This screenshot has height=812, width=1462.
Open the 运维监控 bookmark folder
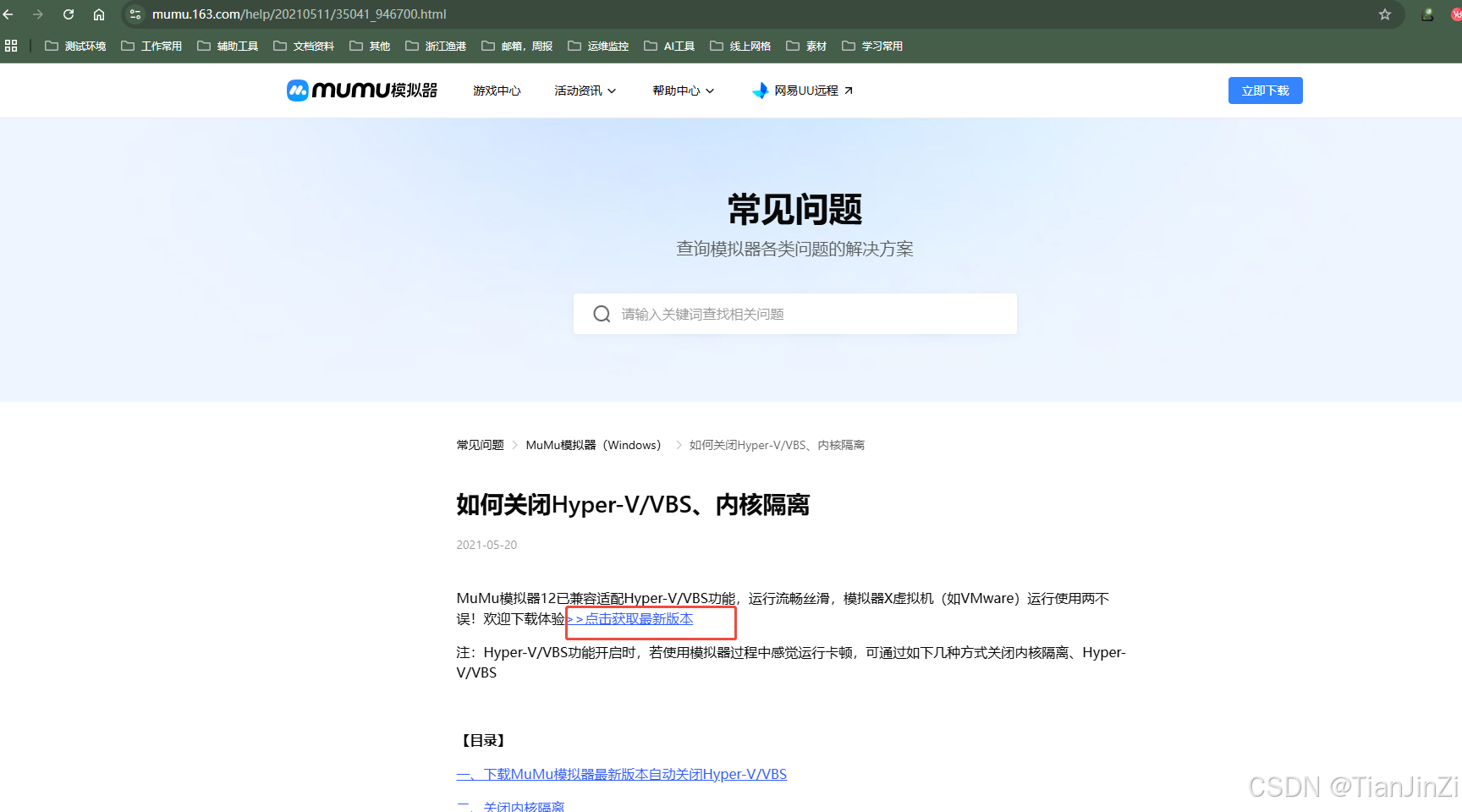(x=598, y=46)
